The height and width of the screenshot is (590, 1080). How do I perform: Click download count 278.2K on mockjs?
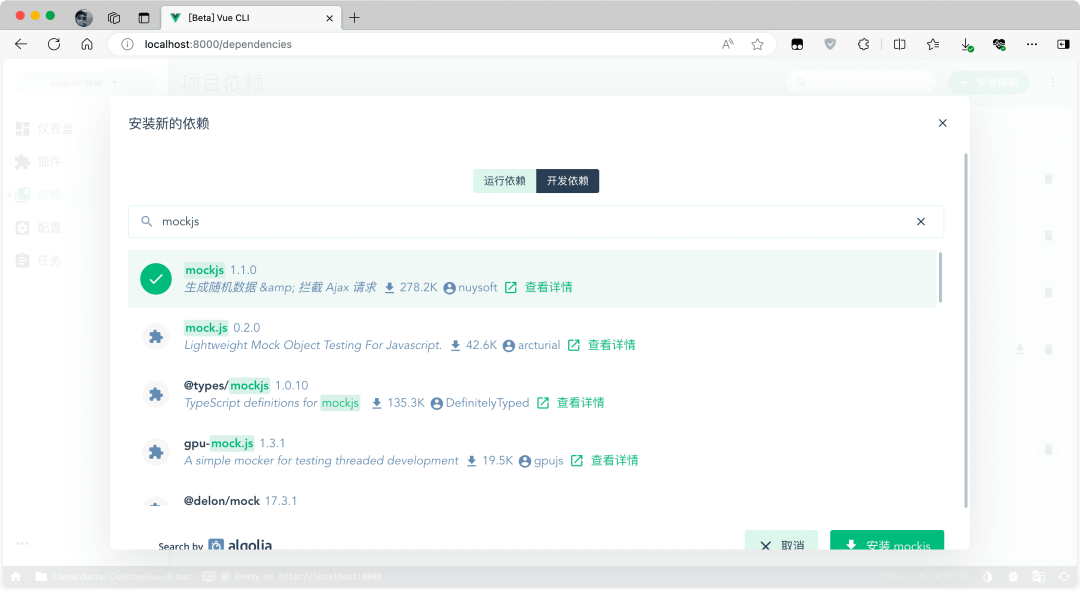tap(411, 287)
